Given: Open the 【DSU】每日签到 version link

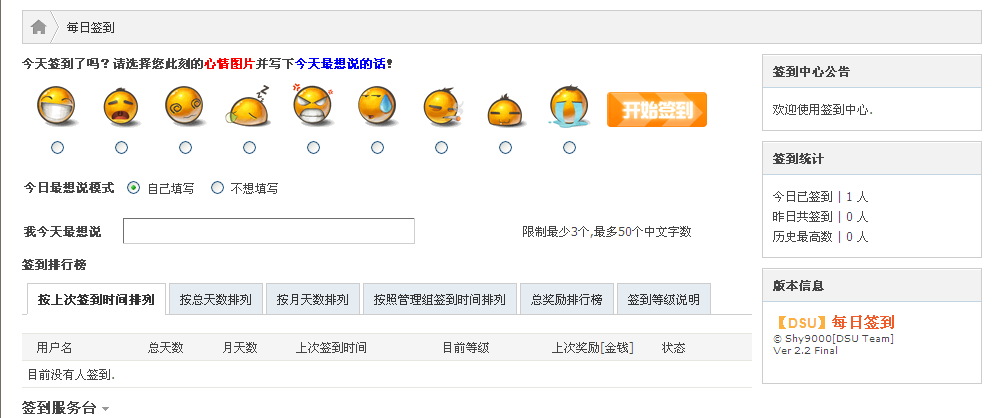Looking at the screenshot, I should pos(834,322).
